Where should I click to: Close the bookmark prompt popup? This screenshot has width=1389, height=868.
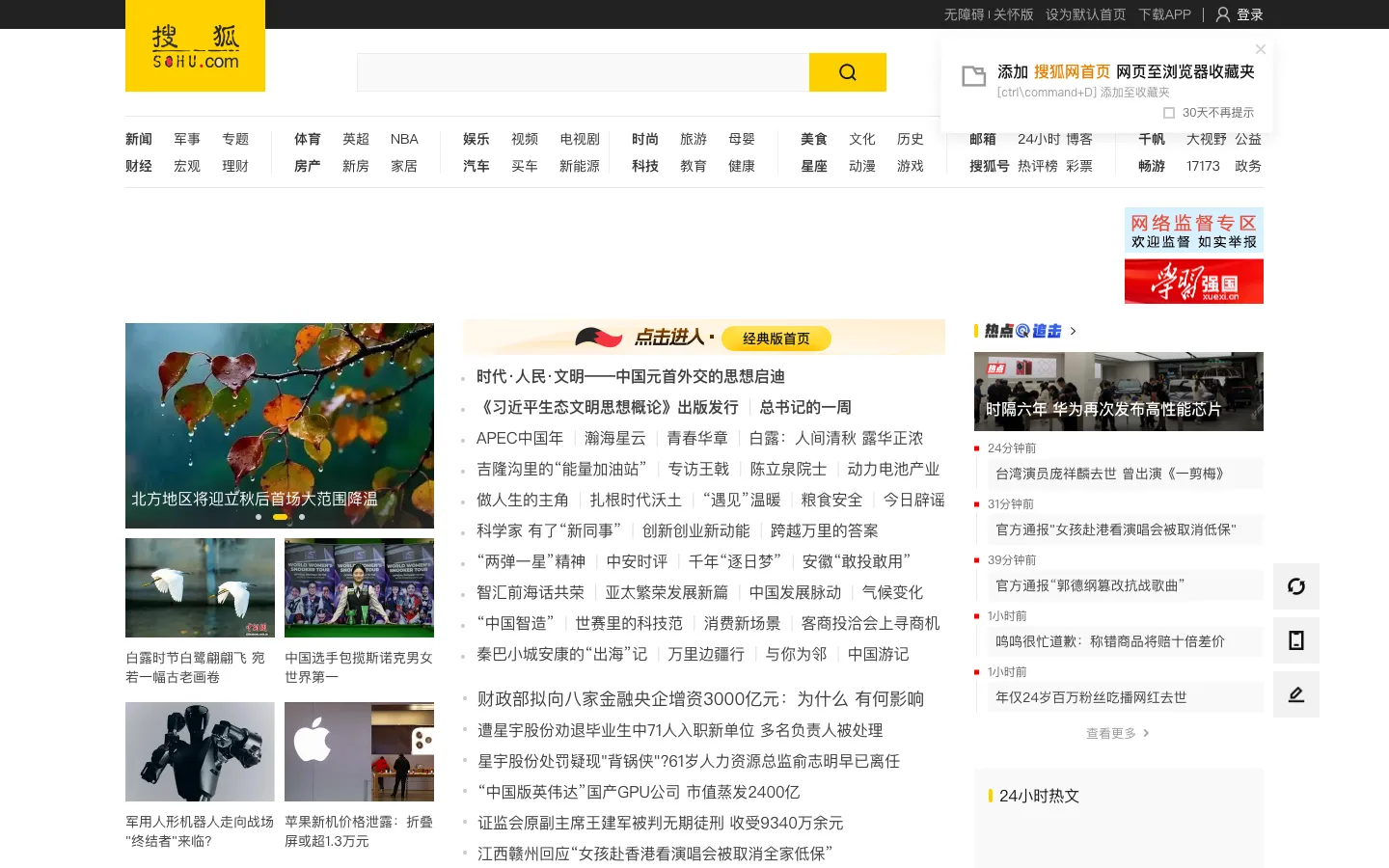[1260, 49]
